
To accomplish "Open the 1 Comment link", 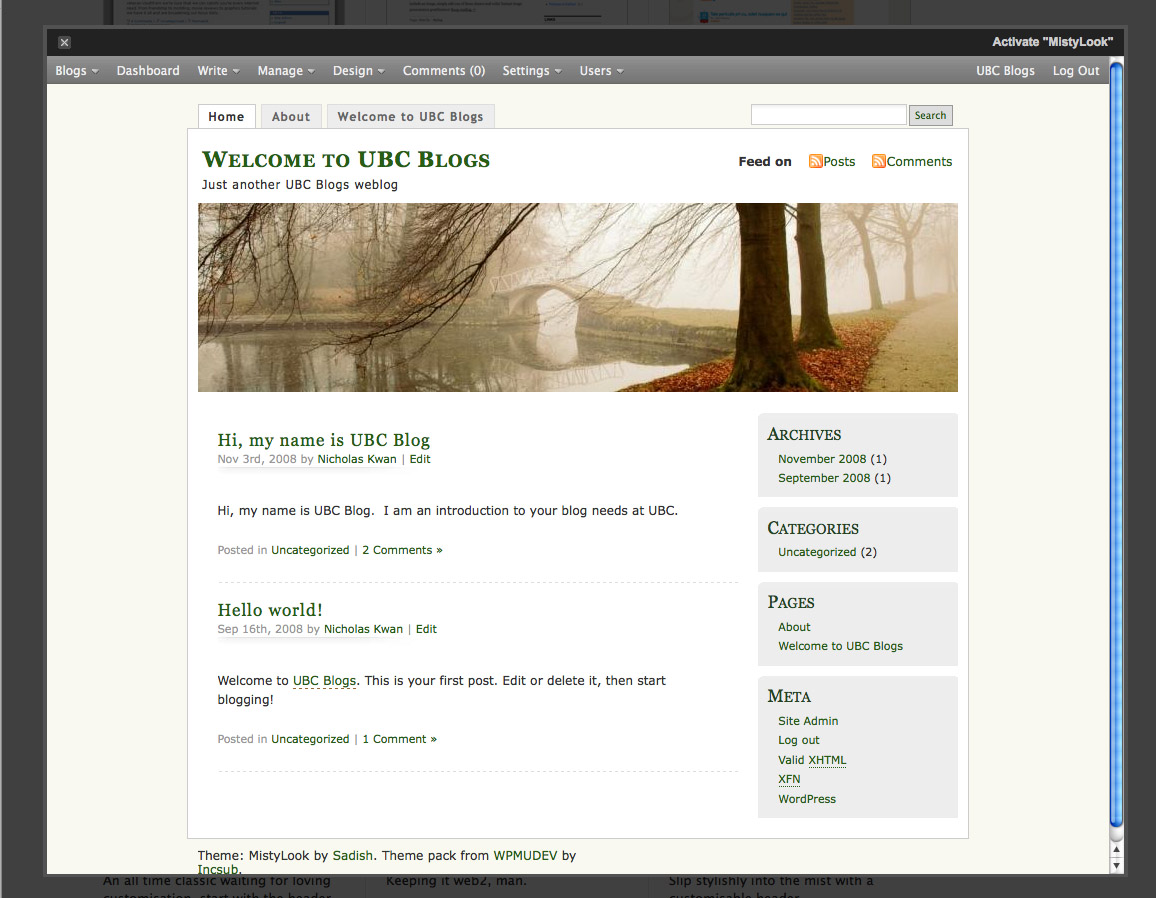I will 400,739.
